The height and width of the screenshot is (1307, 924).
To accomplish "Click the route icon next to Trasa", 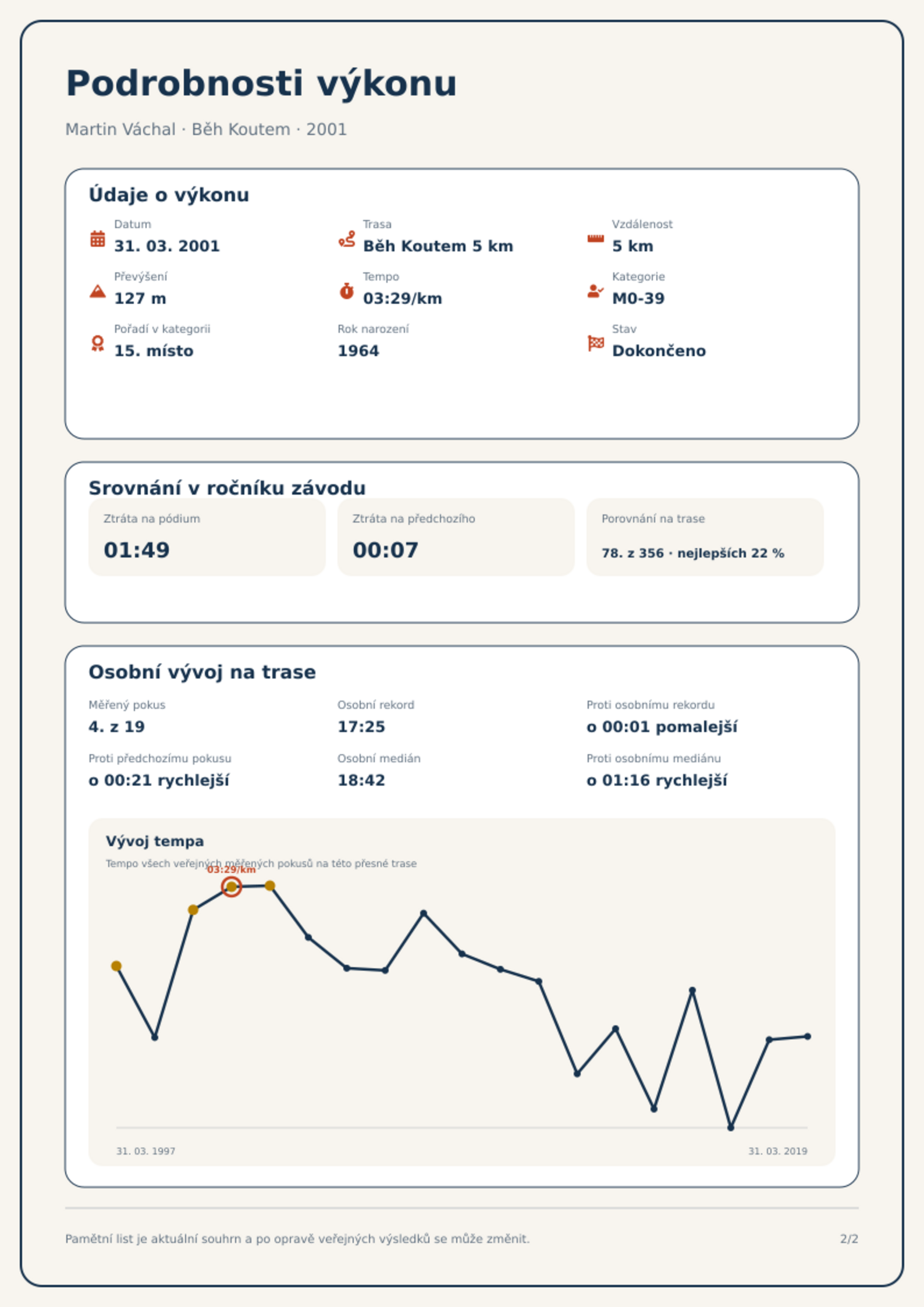I will (347, 239).
